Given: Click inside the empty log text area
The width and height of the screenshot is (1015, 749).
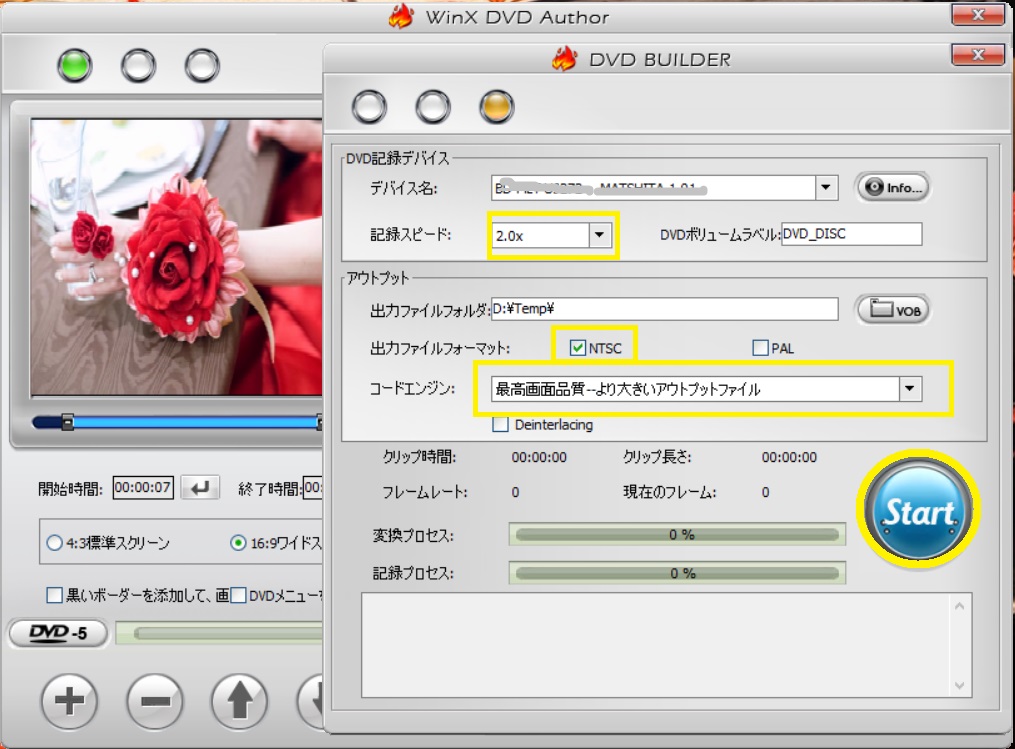Looking at the screenshot, I should click(x=656, y=645).
